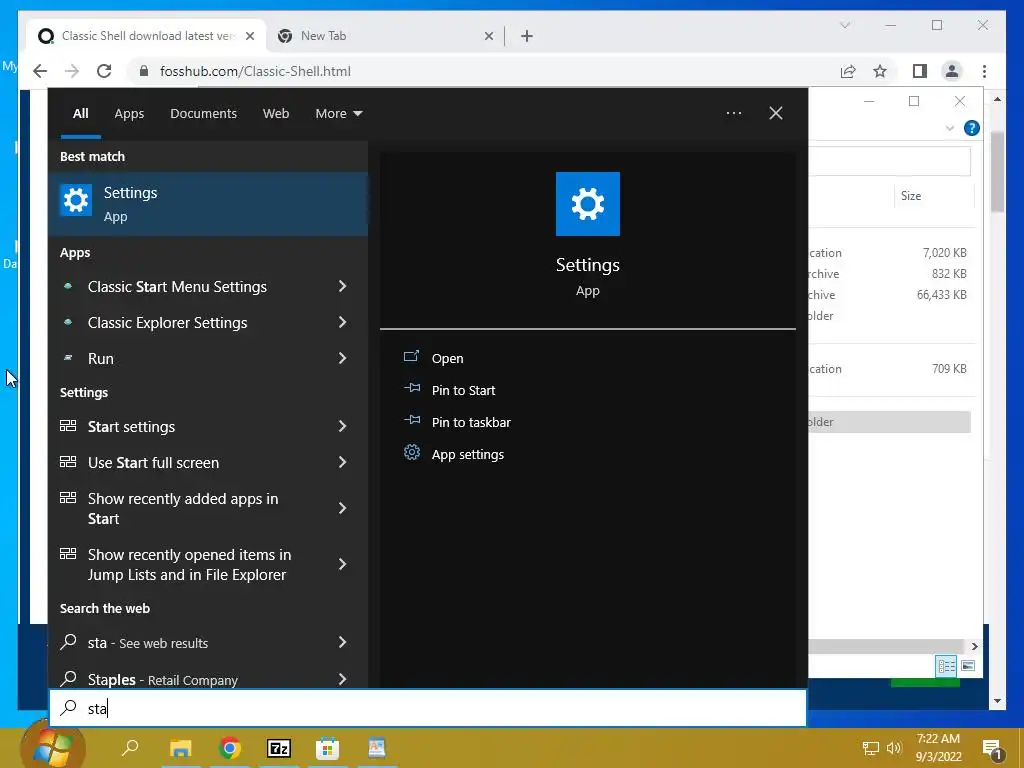
Task: Expand Classic Start Menu Settings arrow
Action: coord(342,286)
